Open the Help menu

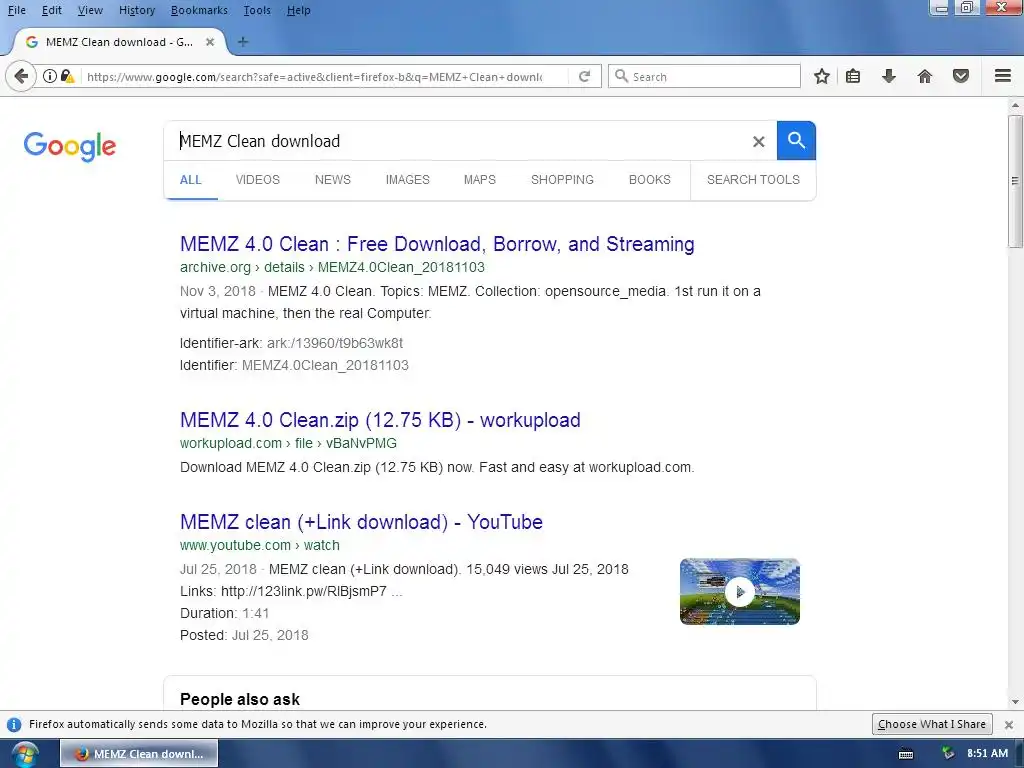point(298,10)
